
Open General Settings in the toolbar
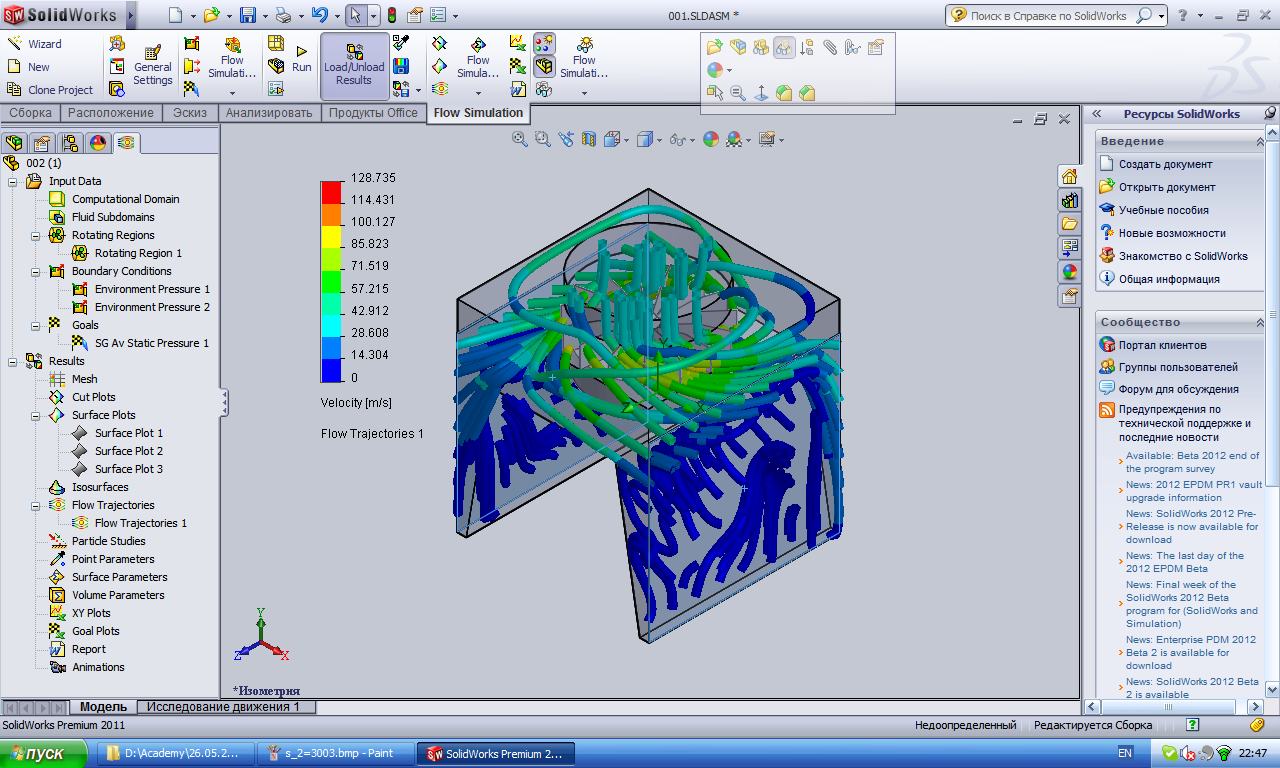click(x=153, y=66)
